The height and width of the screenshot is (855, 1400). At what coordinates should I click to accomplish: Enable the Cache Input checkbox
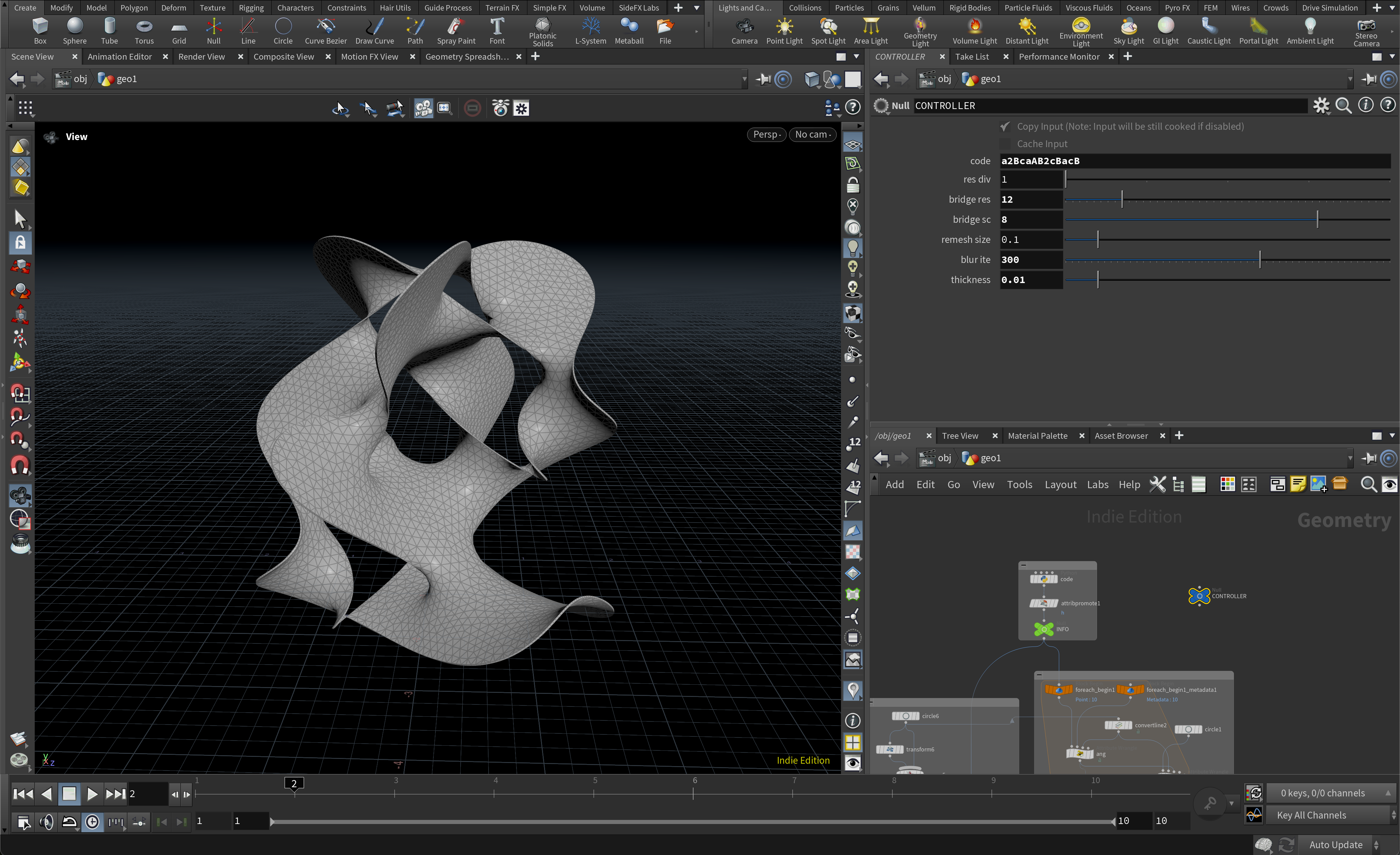[1004, 144]
